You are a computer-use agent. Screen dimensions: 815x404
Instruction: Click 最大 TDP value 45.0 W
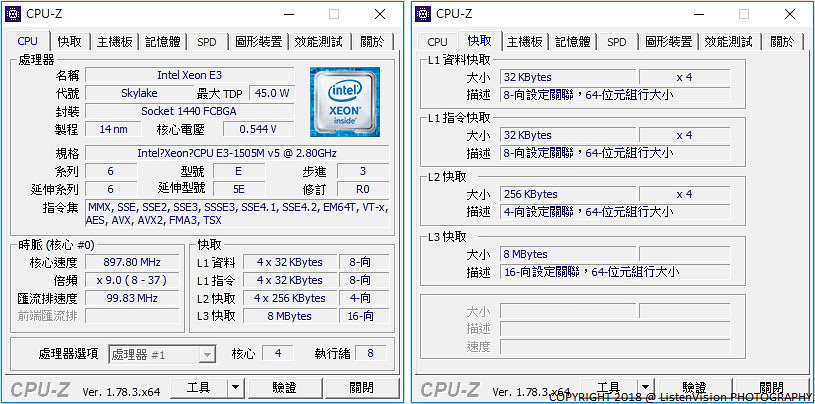pyautogui.click(x=272, y=93)
